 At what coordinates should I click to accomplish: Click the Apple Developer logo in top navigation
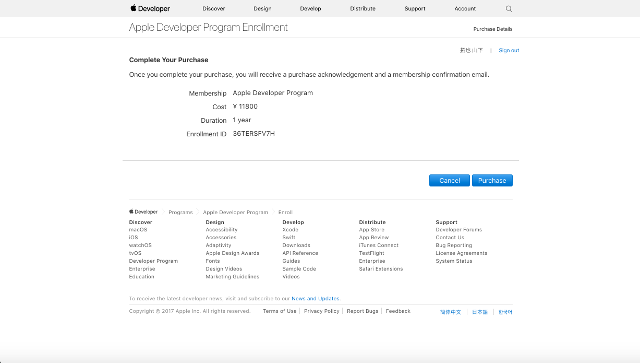coord(150,8)
